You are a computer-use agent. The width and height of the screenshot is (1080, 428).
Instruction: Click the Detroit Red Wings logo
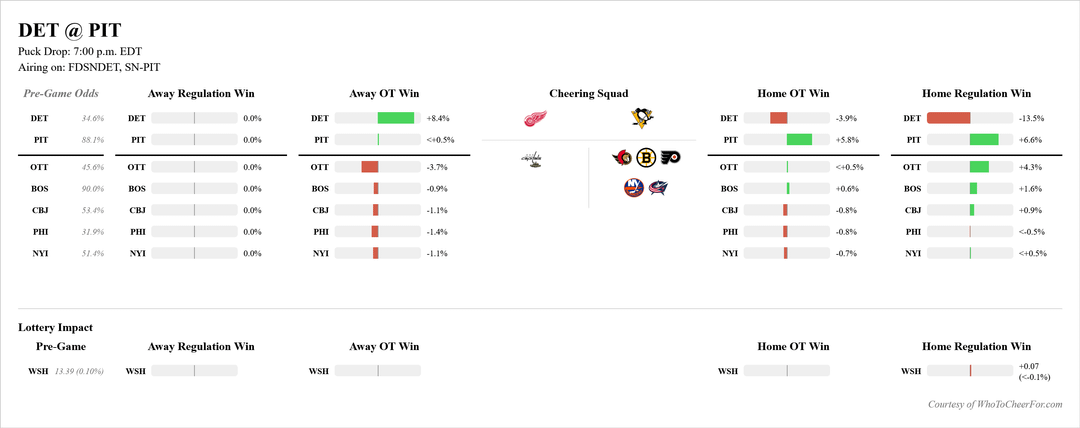point(535,119)
